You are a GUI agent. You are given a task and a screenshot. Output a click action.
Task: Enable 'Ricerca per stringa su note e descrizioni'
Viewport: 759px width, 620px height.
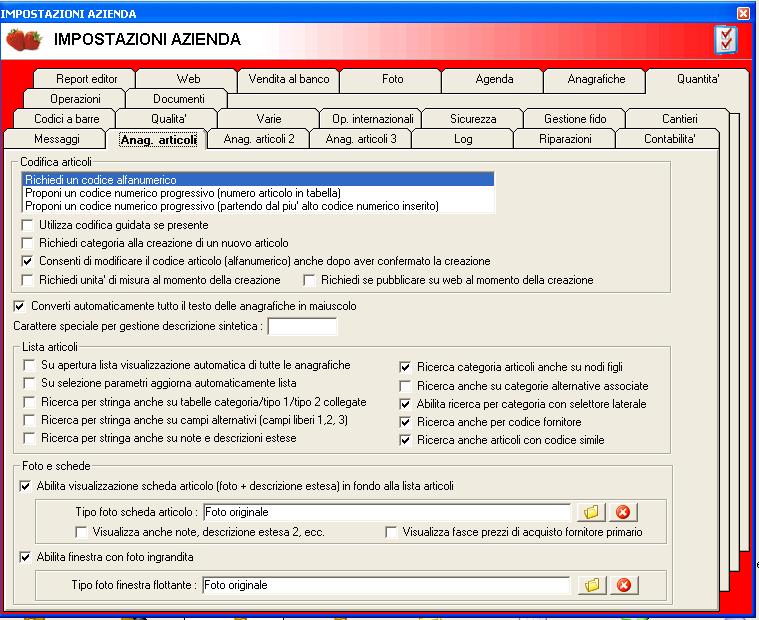30,439
